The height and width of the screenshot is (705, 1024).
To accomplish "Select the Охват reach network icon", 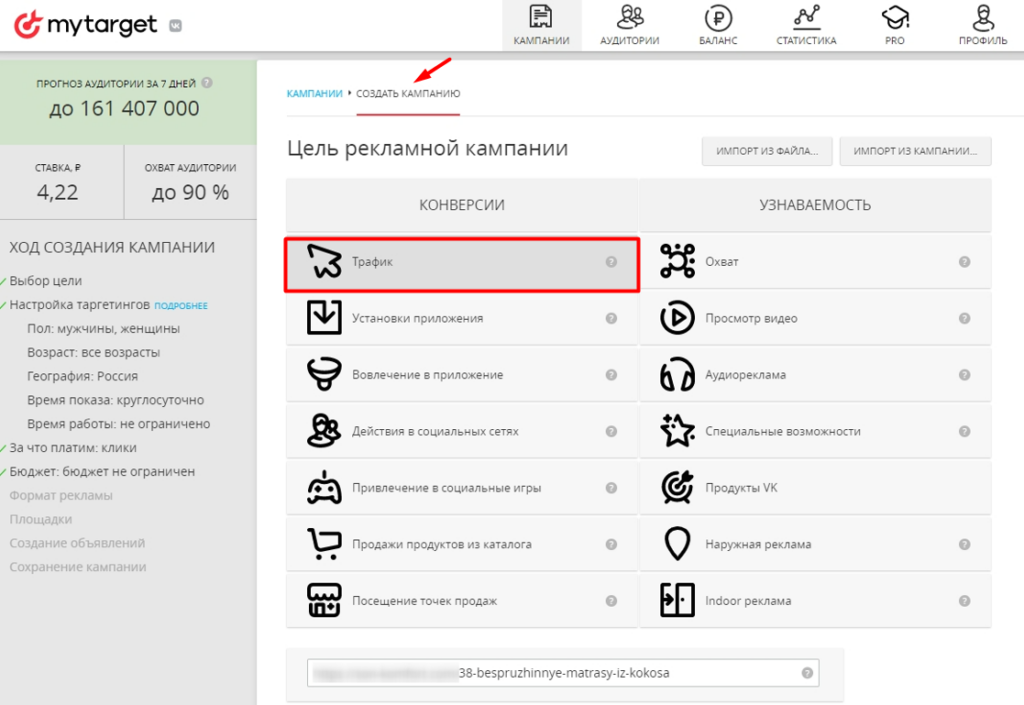I will [677, 262].
